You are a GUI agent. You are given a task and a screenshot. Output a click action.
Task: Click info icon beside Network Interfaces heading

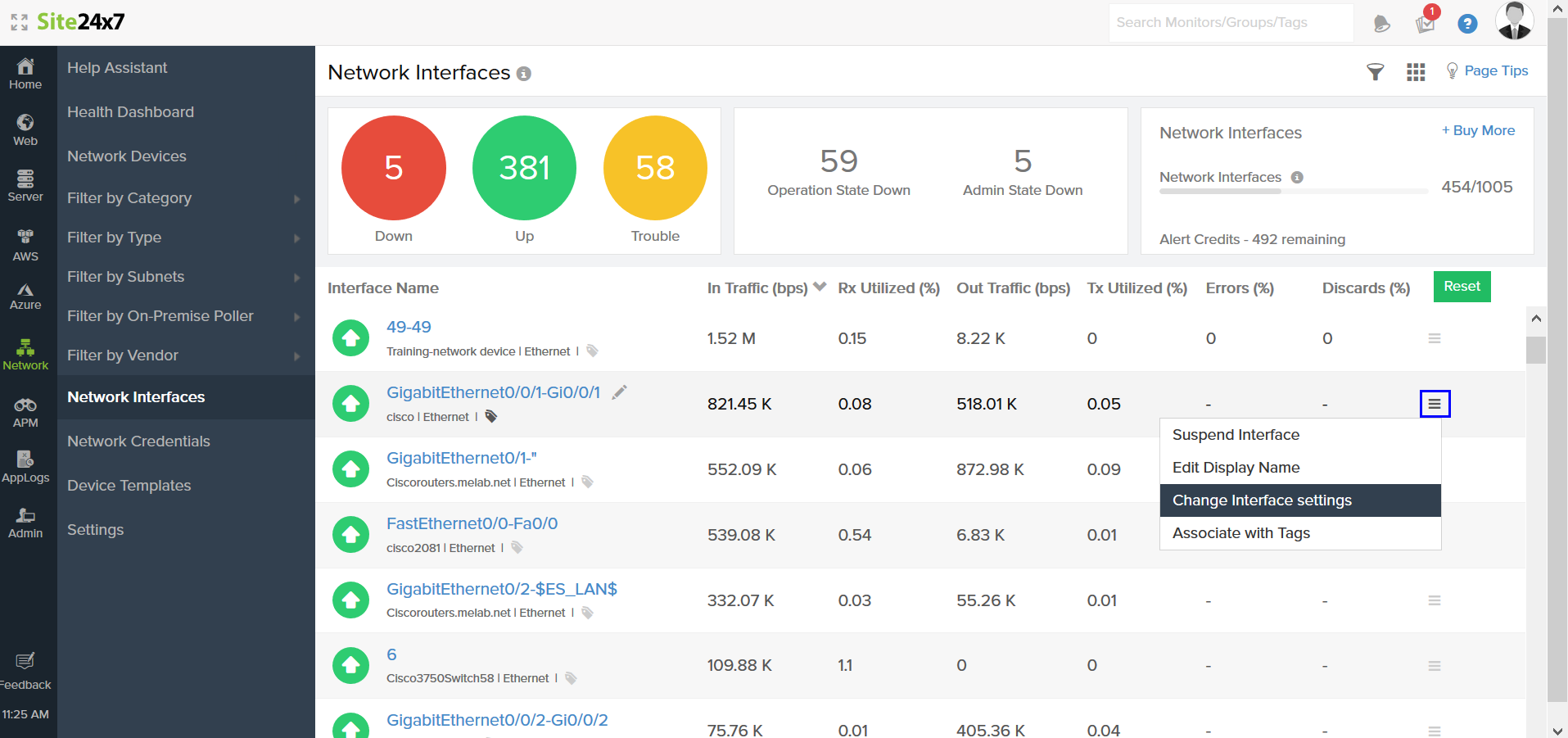click(524, 74)
